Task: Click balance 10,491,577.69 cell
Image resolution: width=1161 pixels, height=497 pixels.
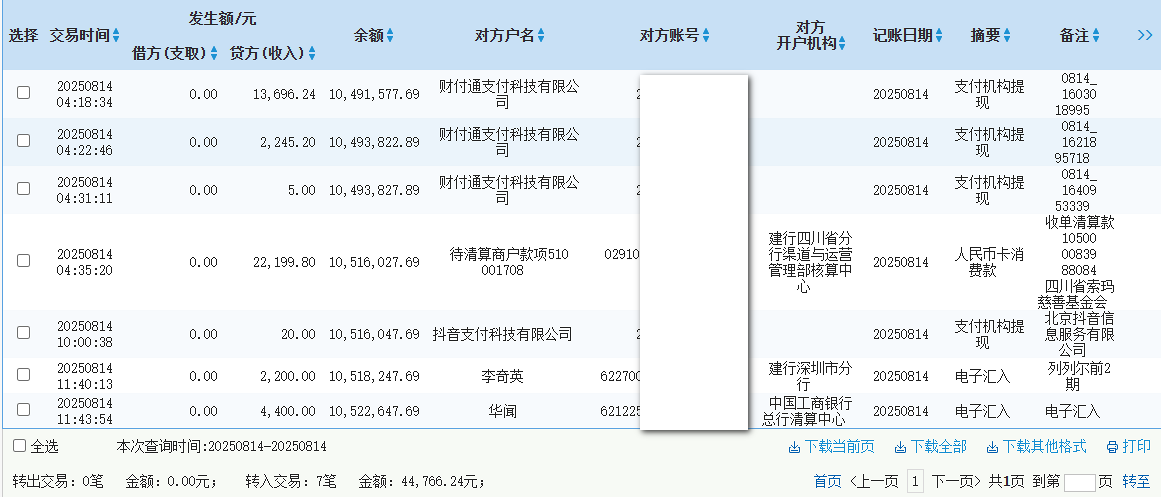Action: coord(374,94)
